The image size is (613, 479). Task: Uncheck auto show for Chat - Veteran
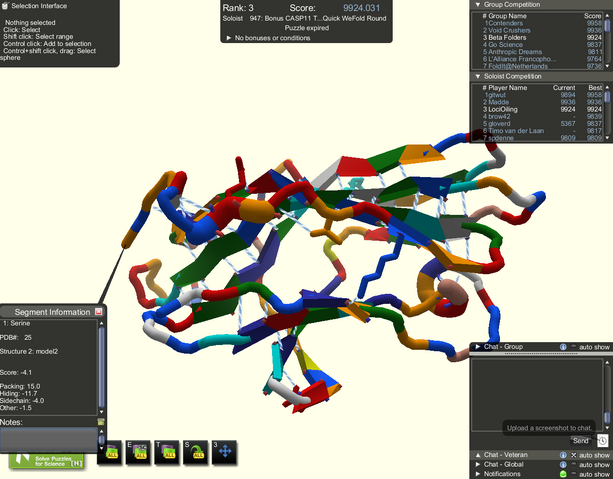(574, 455)
